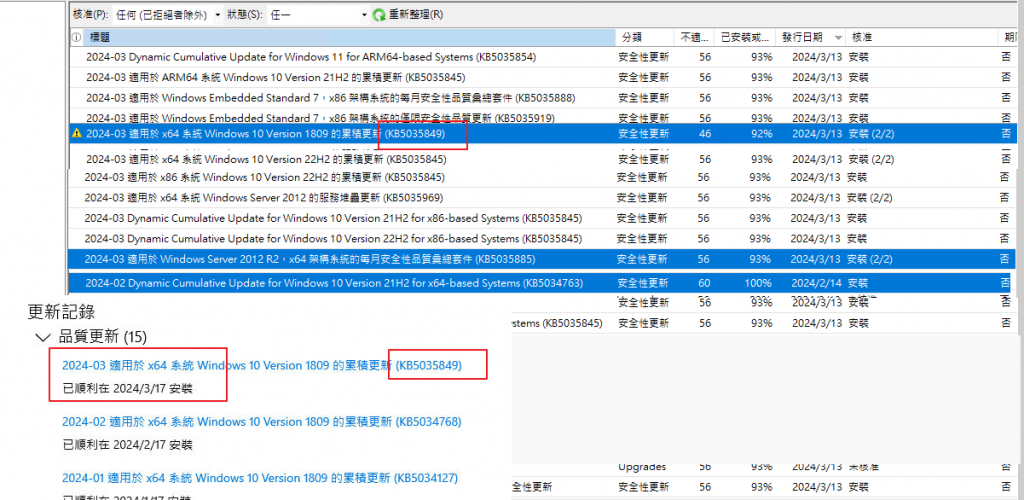The image size is (1024, 500).
Task: Click 安裝 (2/2) in the KB5035849 row
Action: (x=871, y=133)
